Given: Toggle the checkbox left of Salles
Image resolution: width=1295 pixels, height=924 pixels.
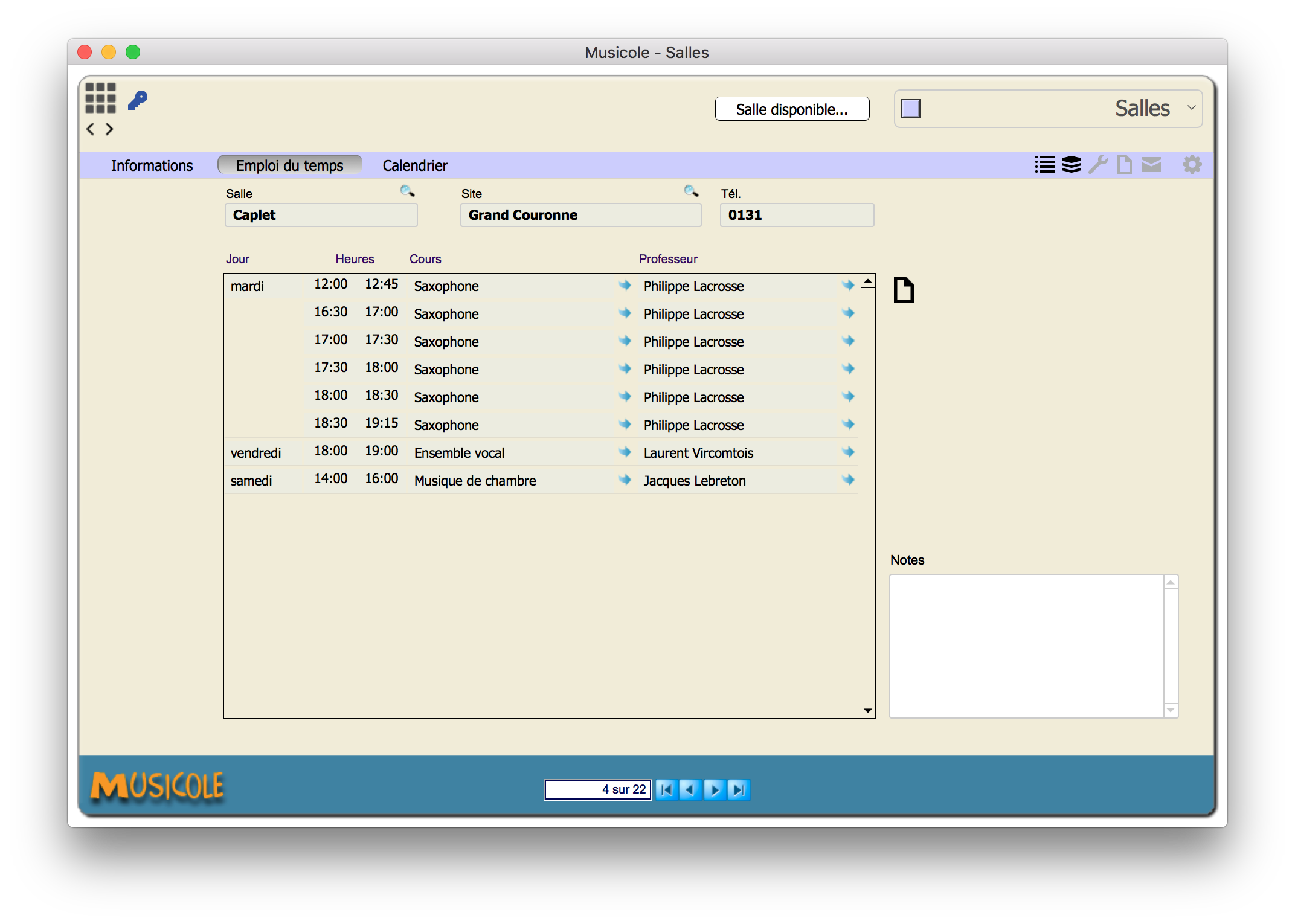Looking at the screenshot, I should point(910,109).
